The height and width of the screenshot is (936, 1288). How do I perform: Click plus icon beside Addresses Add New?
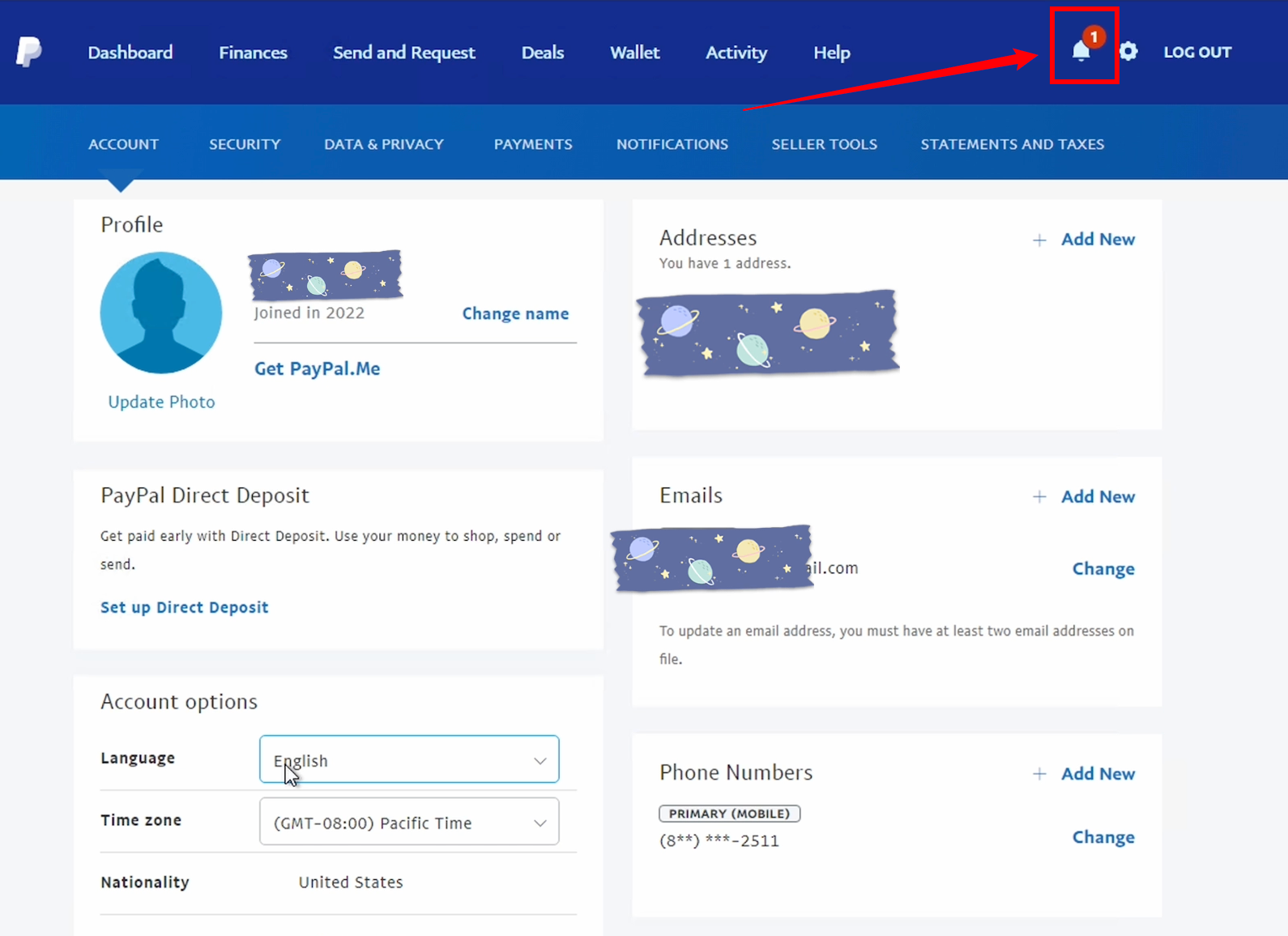1039,240
